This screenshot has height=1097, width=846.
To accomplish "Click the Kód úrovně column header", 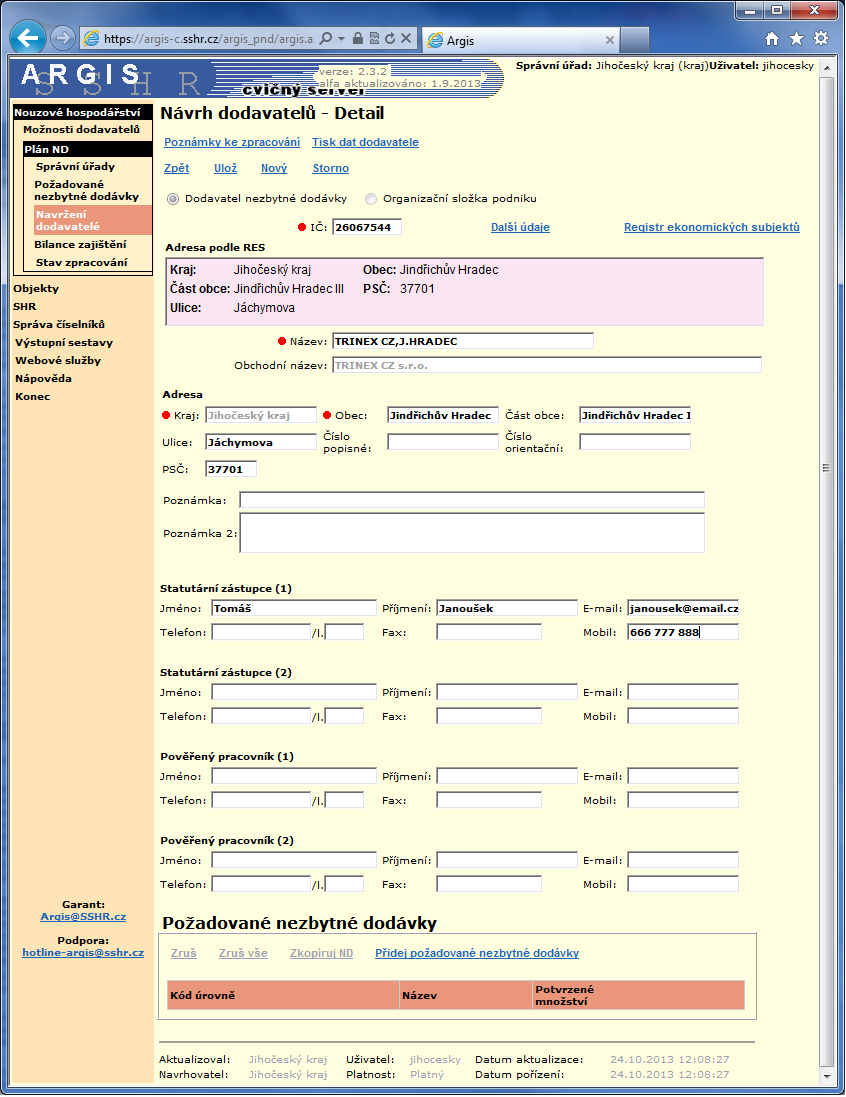I will pyautogui.click(x=283, y=995).
